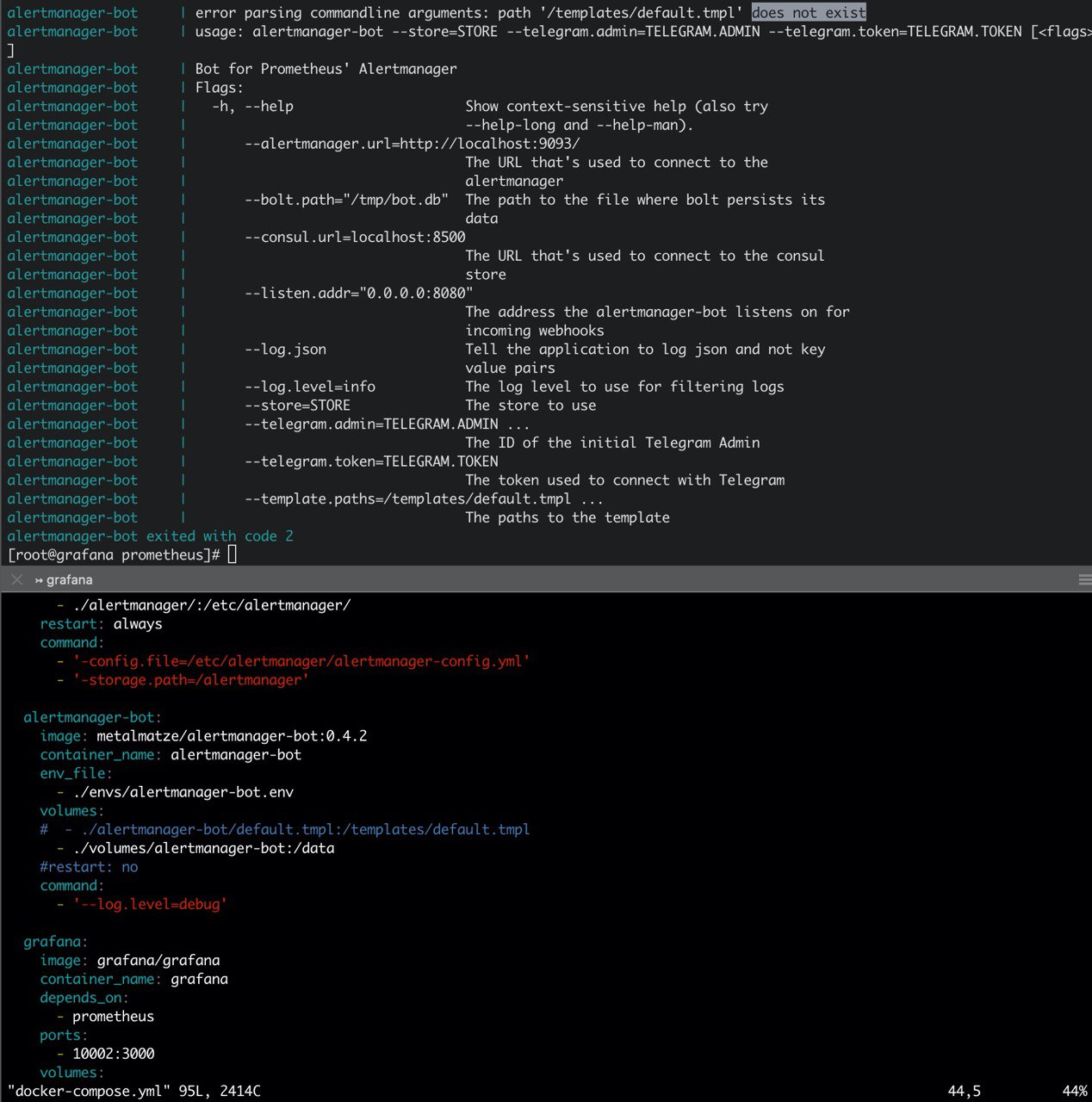
Task: Click the 'Flags:' heading in help output
Action: click(x=220, y=87)
